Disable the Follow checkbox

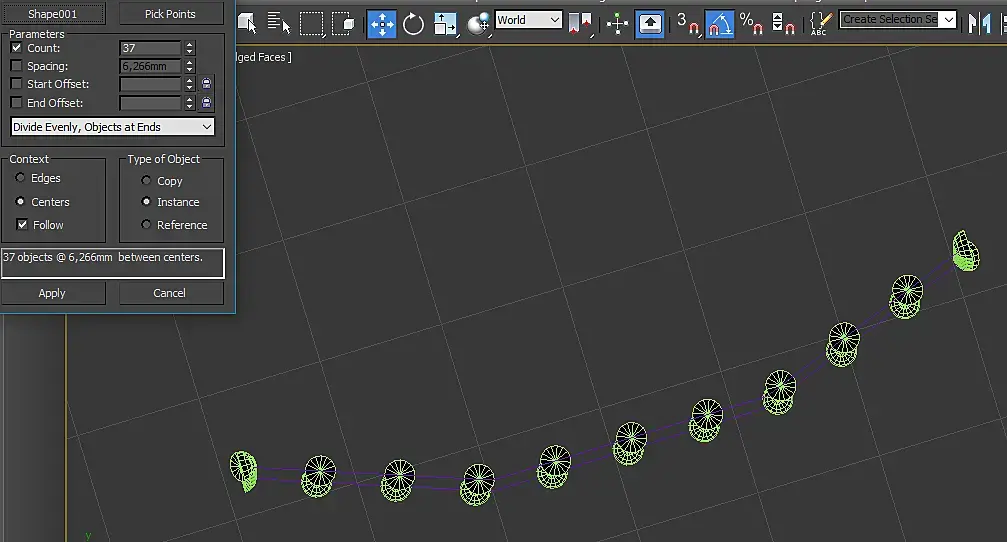click(22, 224)
